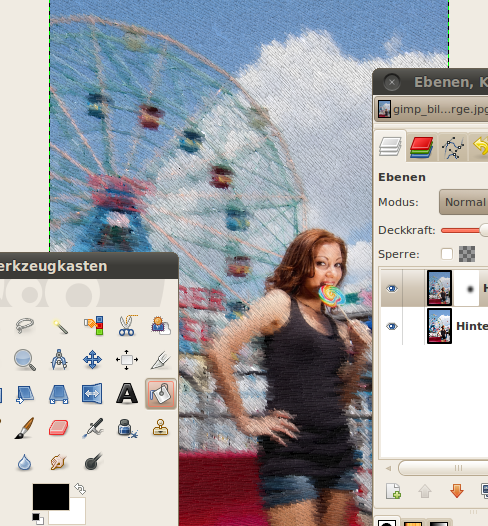
Task: Select the Scissors Select tool
Action: click(x=127, y=325)
